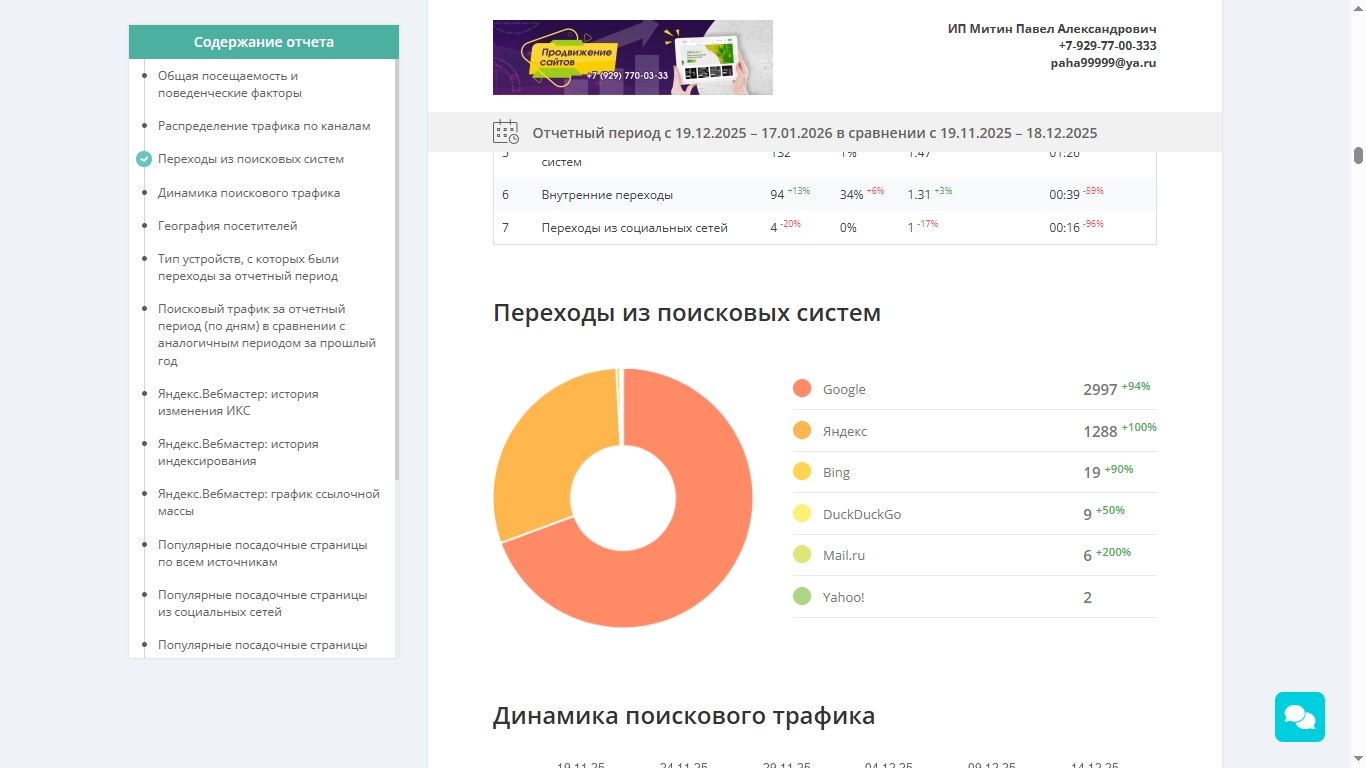
Task: Click the calendar icon beside the report period
Action: [x=506, y=132]
